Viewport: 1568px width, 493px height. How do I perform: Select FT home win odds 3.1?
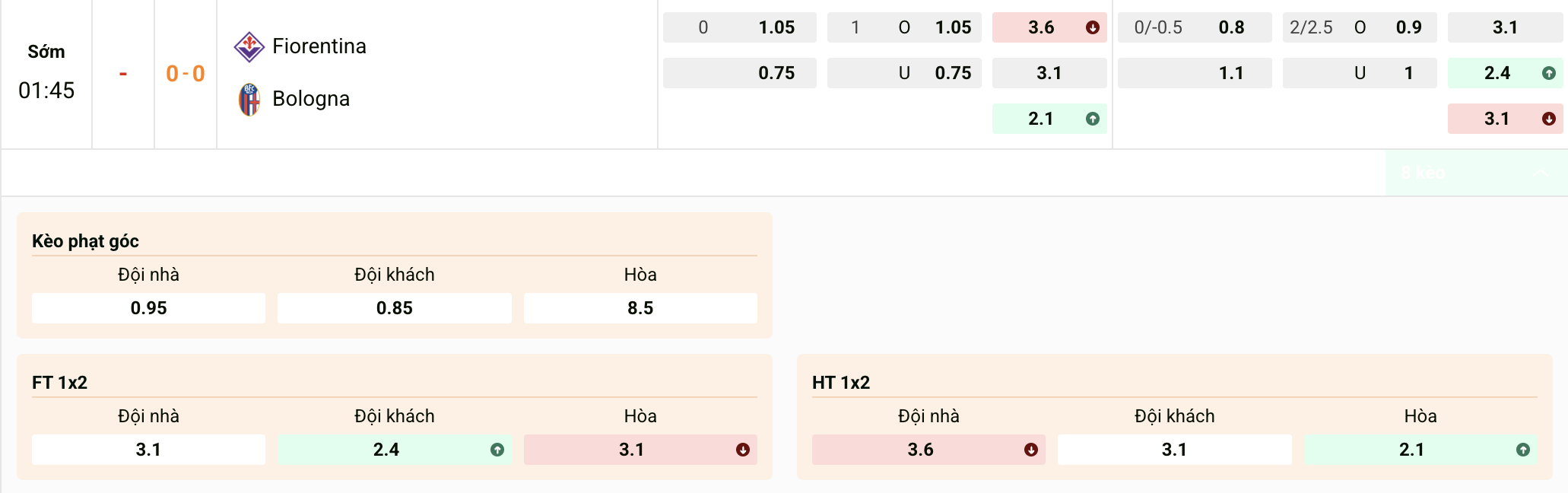[x=148, y=450]
